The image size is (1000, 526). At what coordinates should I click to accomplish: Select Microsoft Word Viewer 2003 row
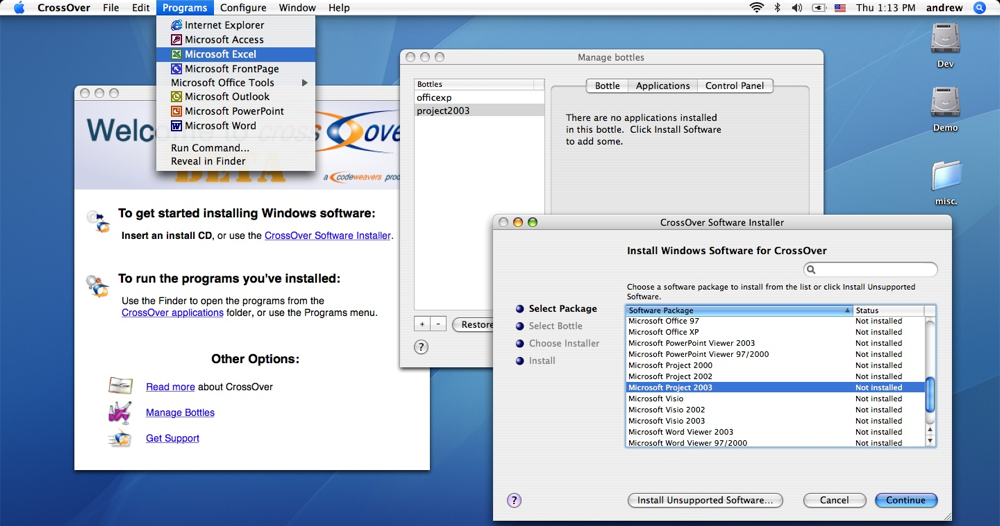point(776,432)
